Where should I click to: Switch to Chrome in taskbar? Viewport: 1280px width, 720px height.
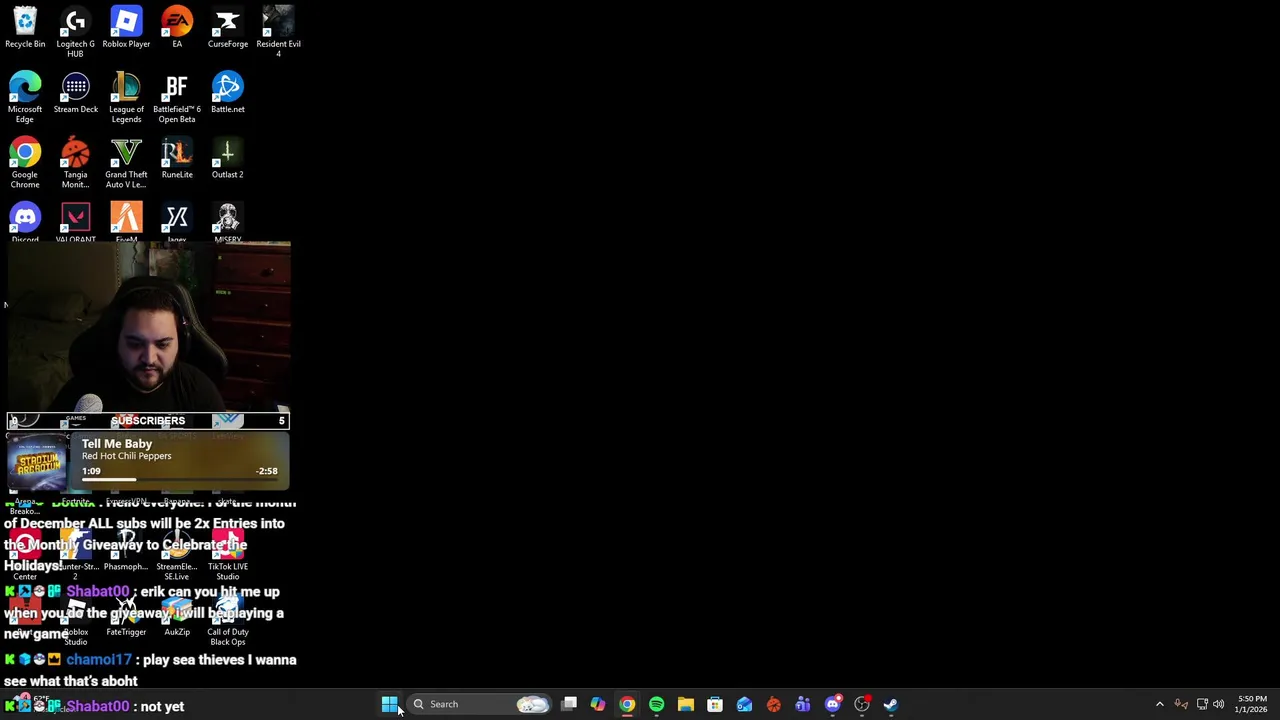627,704
